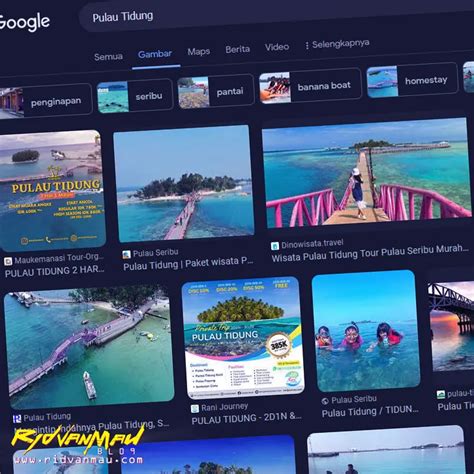The image size is (474, 474).
Task: Switch to the Video tab
Action: [277, 47]
